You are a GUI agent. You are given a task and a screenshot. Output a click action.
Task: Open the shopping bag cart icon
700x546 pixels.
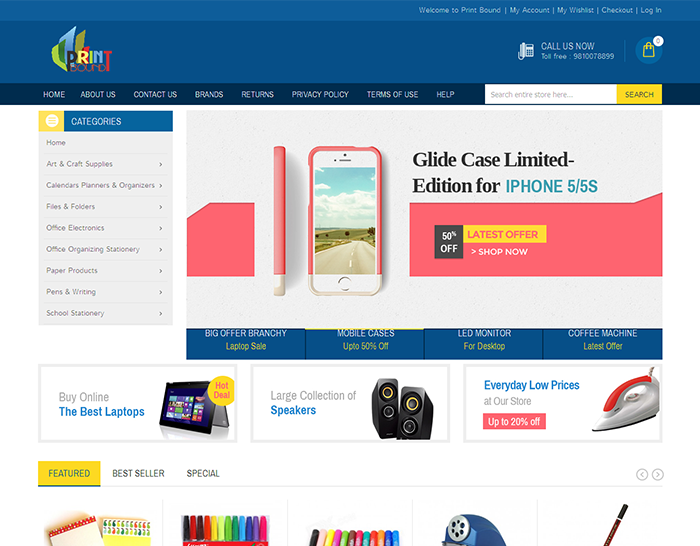click(649, 50)
